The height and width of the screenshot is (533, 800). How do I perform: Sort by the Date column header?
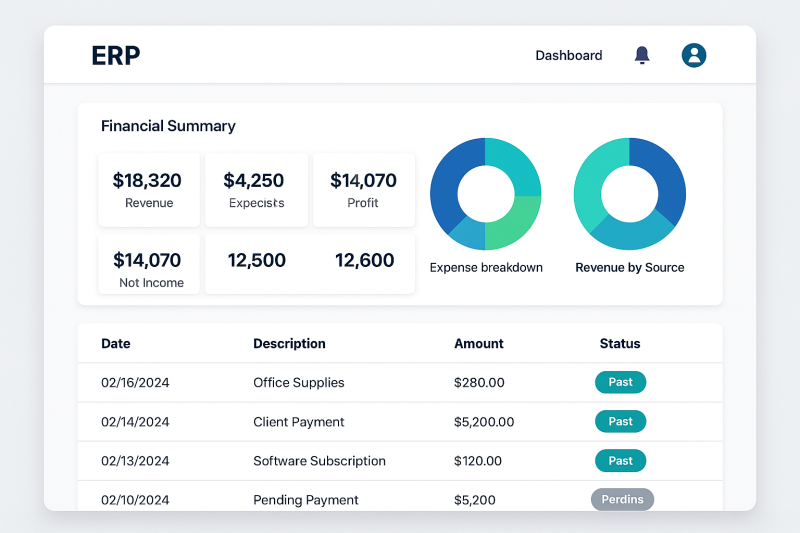(116, 343)
